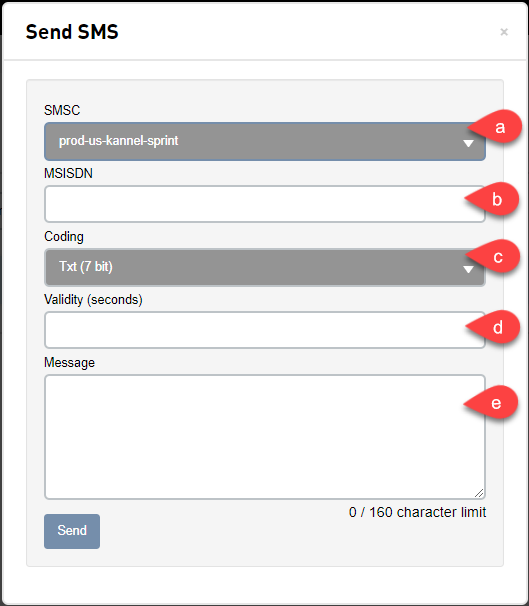
Task: Click the Send button
Action: tap(72, 531)
